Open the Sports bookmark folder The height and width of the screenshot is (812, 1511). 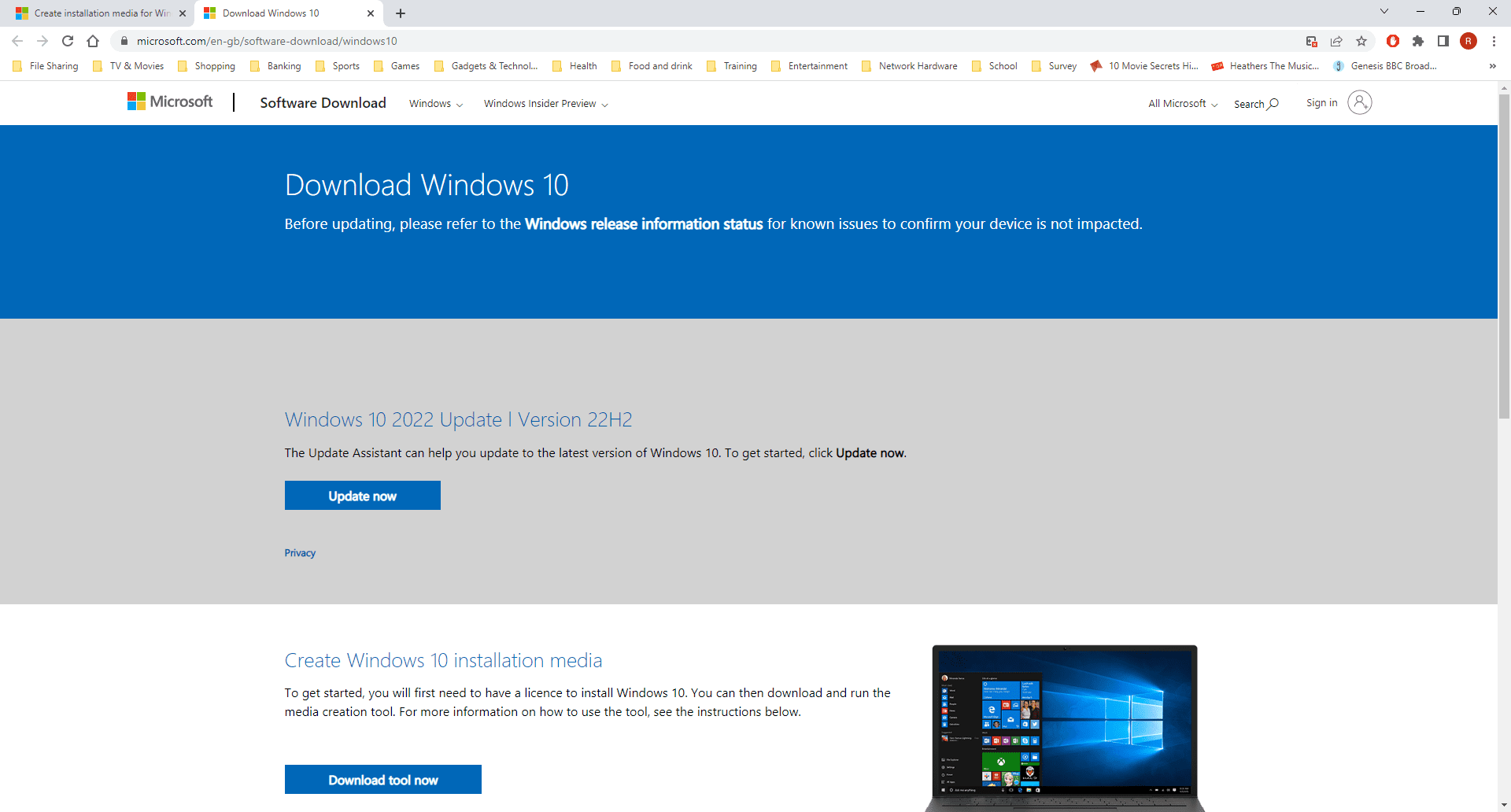(337, 66)
